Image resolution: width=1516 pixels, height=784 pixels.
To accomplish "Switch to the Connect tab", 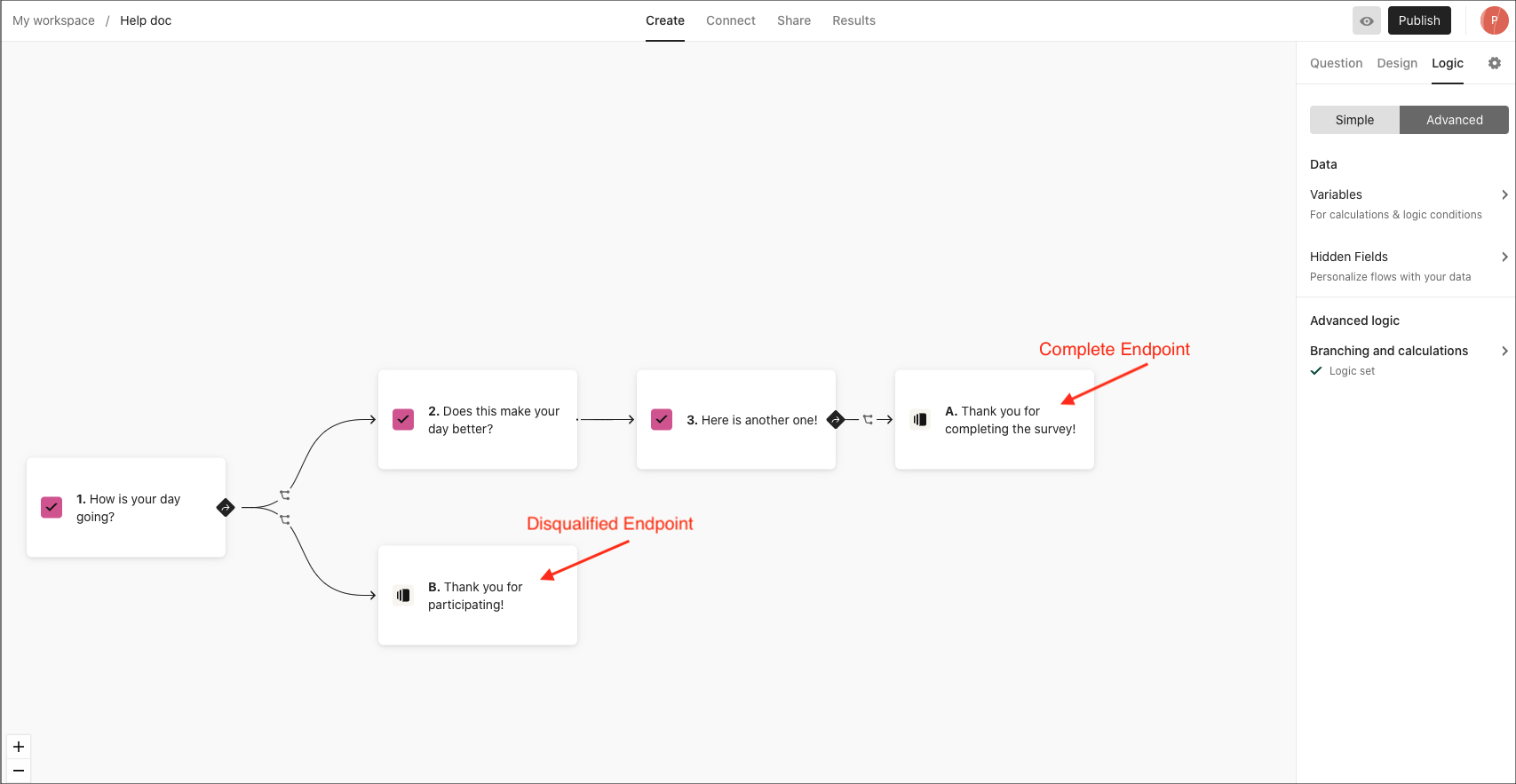I will [x=731, y=20].
